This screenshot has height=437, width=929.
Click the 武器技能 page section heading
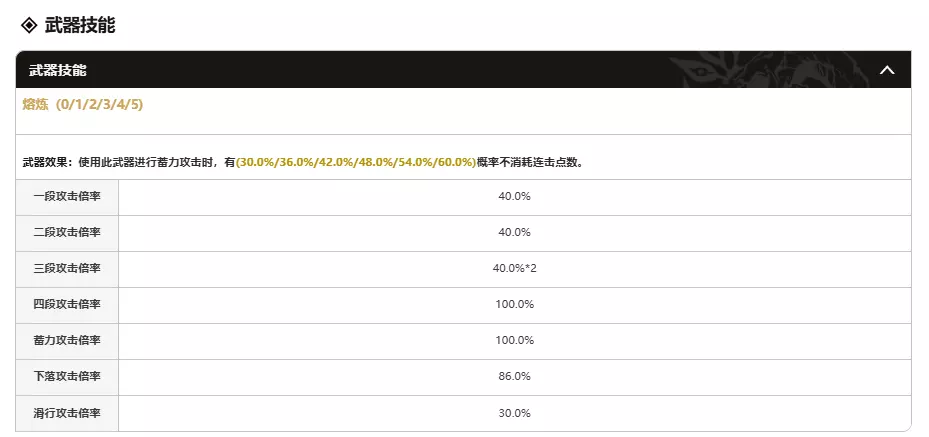80,25
